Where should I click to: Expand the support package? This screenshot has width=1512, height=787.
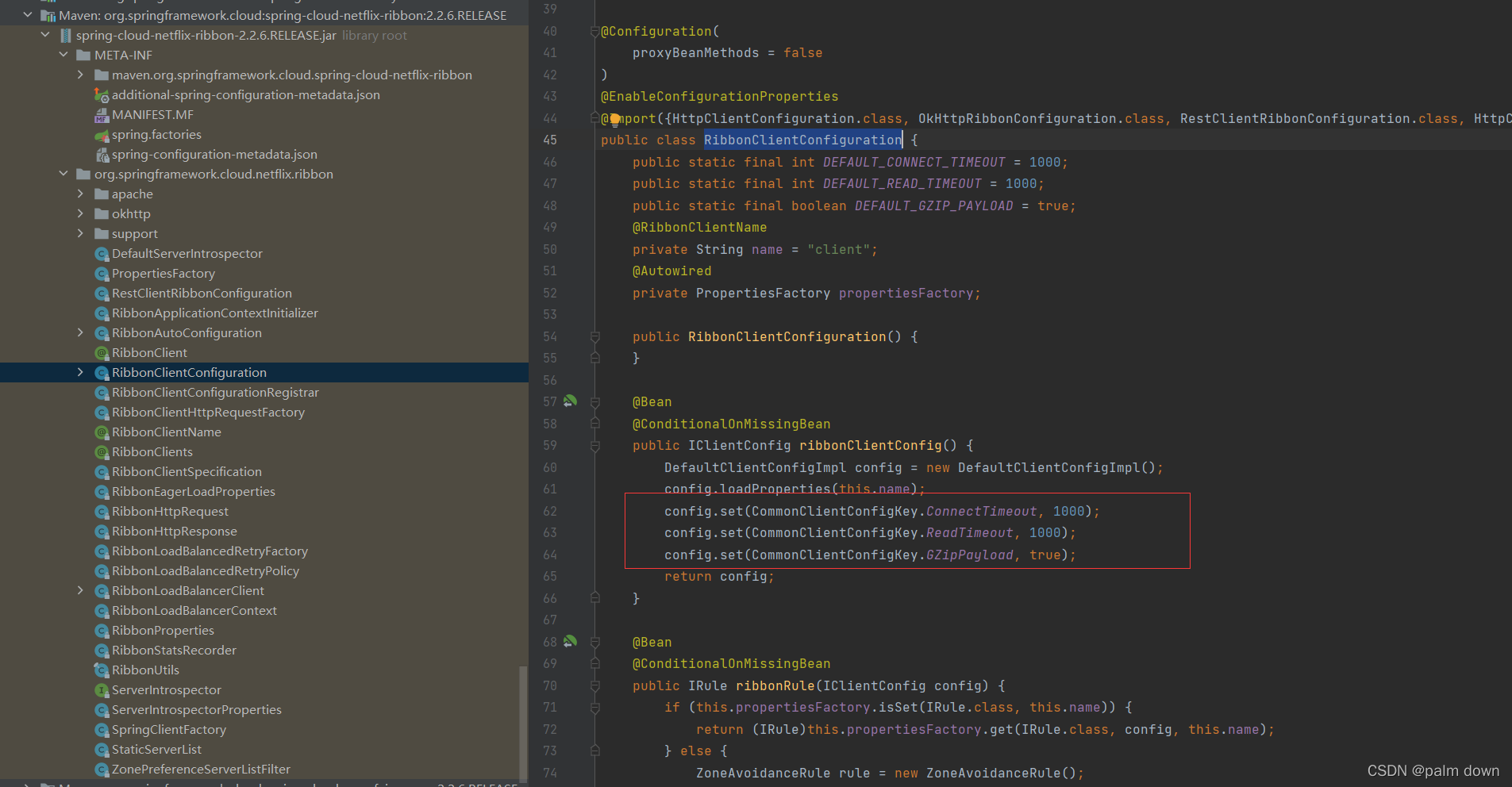(80, 233)
